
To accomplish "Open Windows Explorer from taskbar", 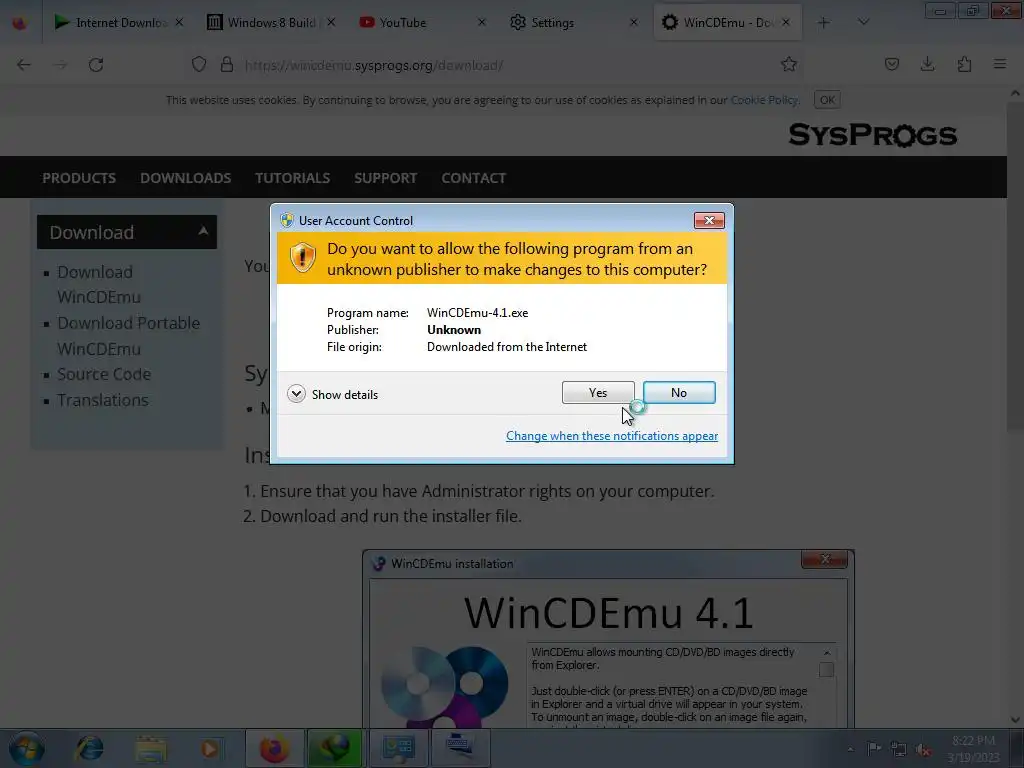I will click(151, 748).
